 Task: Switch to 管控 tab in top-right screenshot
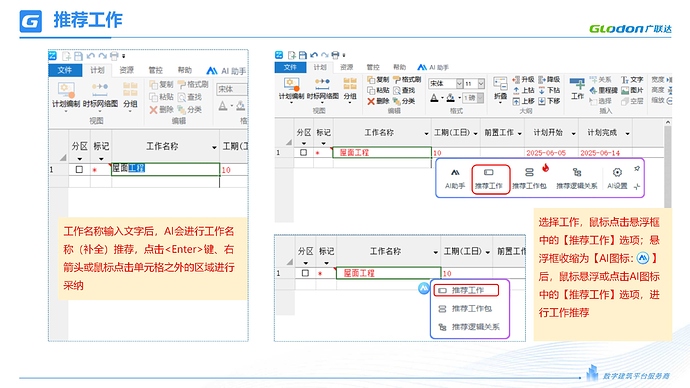(373, 67)
